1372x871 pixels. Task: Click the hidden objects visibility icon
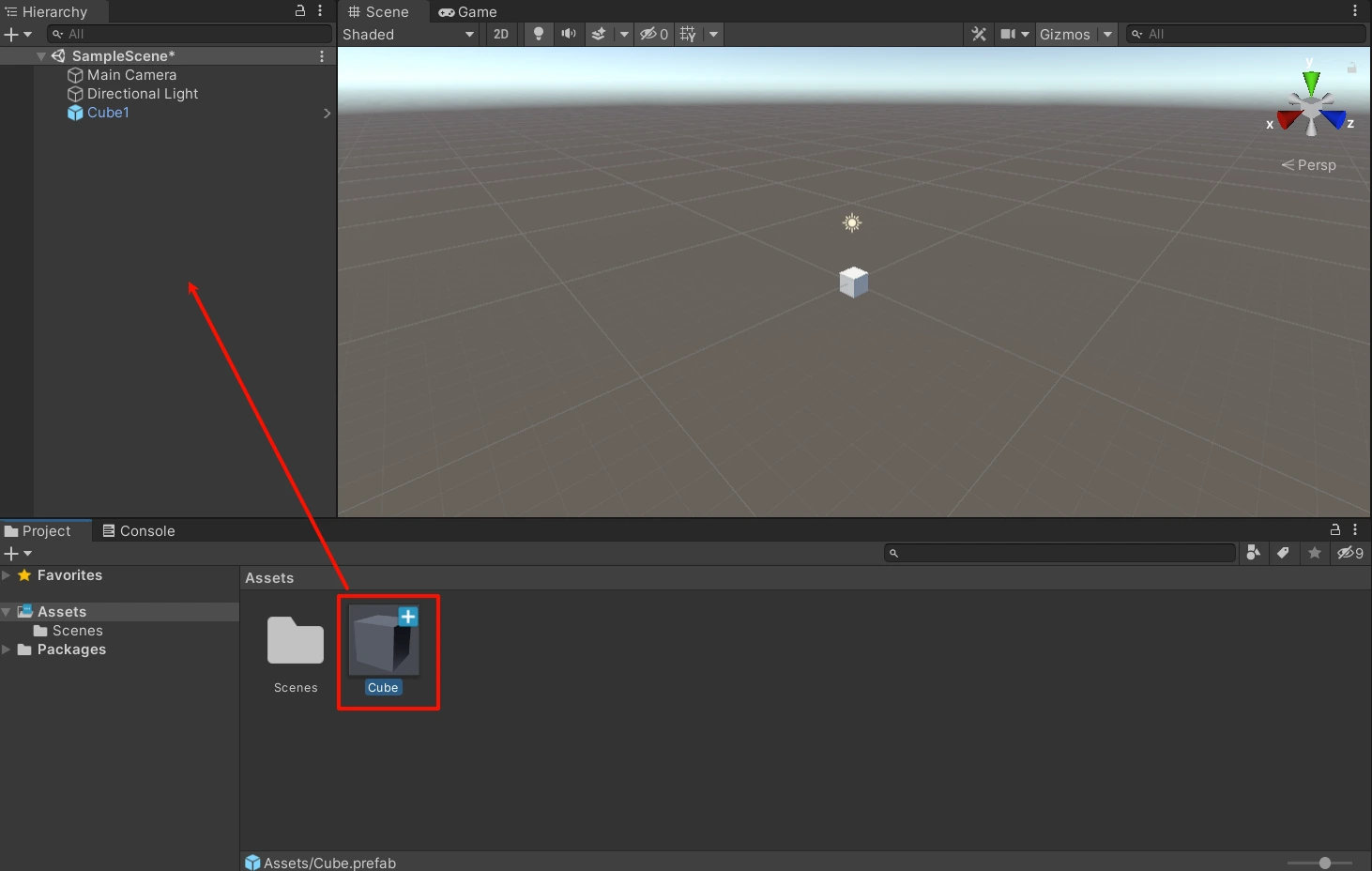pos(653,34)
